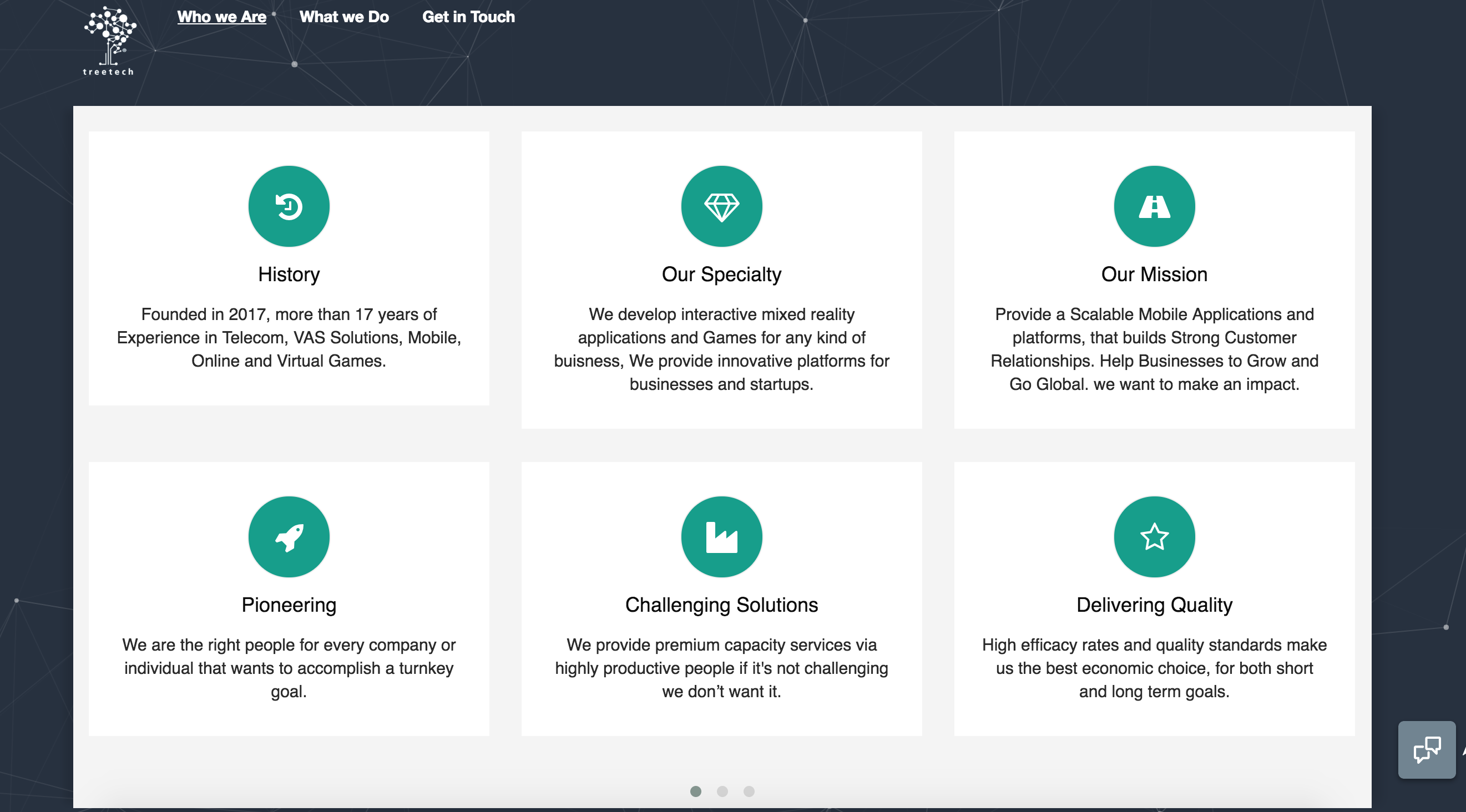This screenshot has width=1466, height=812.
Task: Click the Challenging Solutions factory icon
Action: (721, 536)
